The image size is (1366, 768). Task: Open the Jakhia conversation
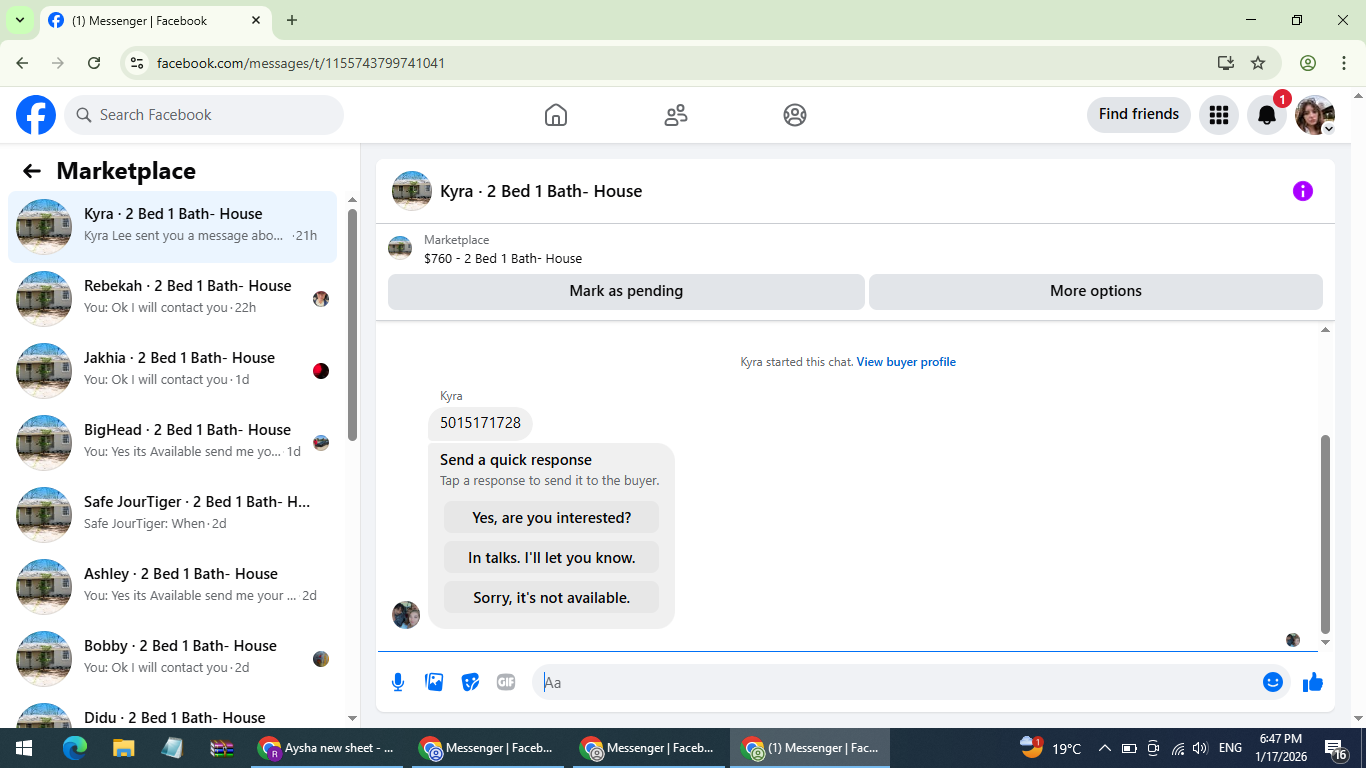(172, 370)
